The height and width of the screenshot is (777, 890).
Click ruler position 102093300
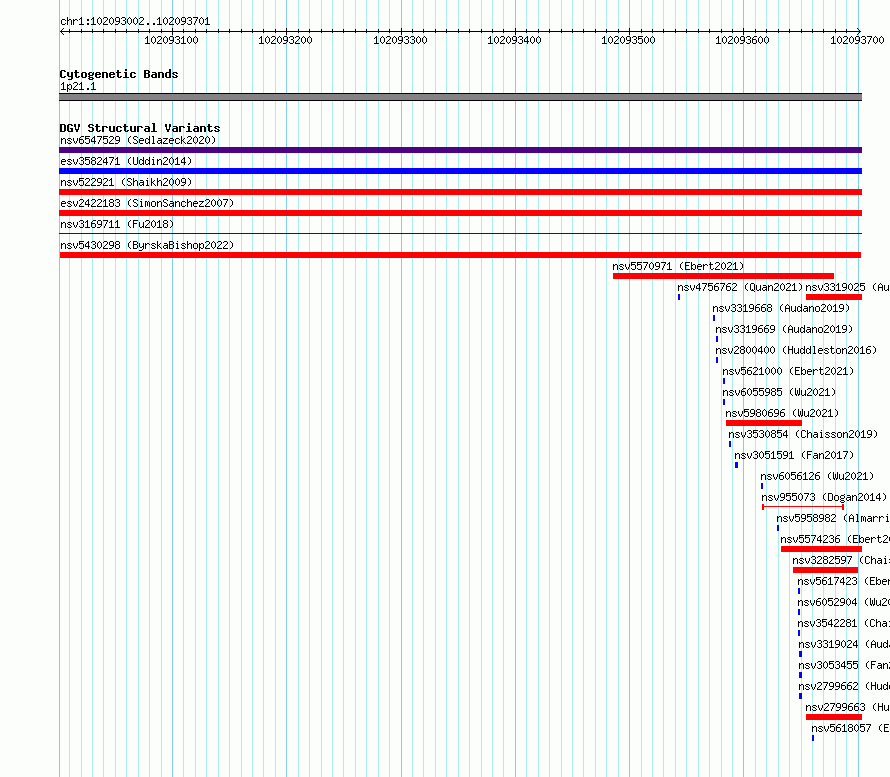[400, 40]
